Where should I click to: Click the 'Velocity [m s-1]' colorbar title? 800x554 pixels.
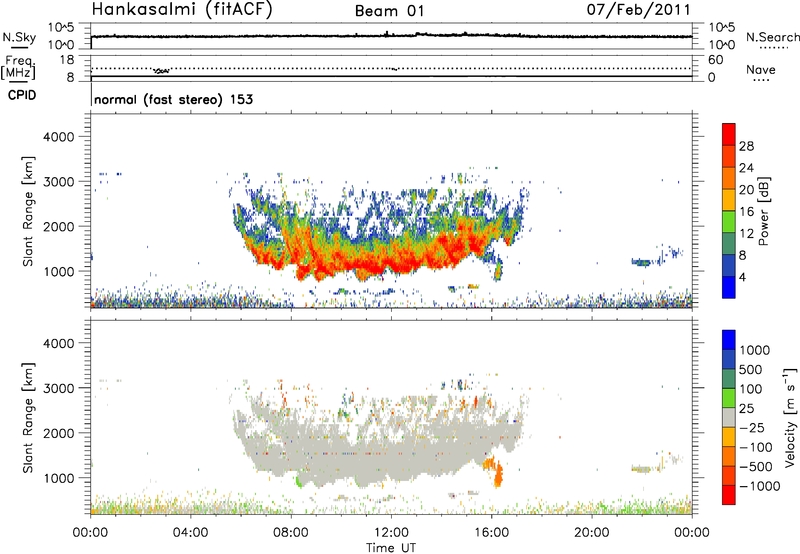coord(790,417)
